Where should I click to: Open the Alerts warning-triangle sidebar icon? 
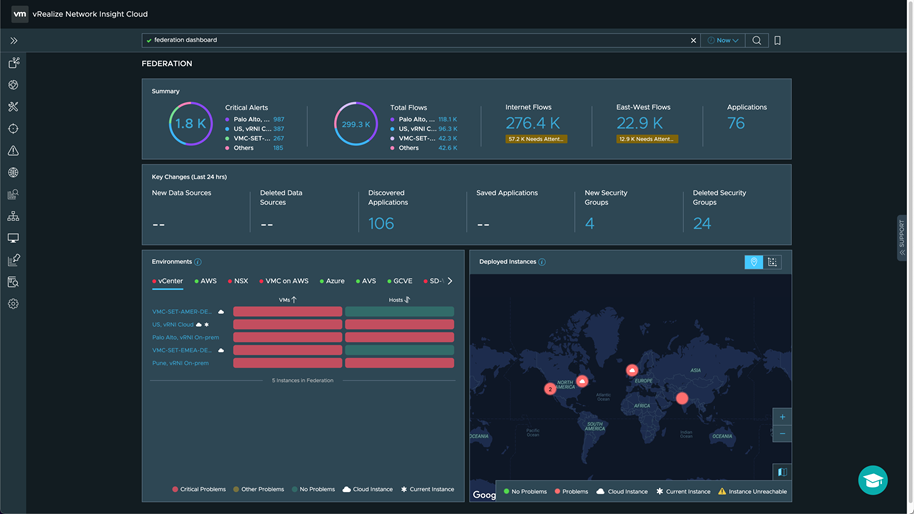click(13, 151)
